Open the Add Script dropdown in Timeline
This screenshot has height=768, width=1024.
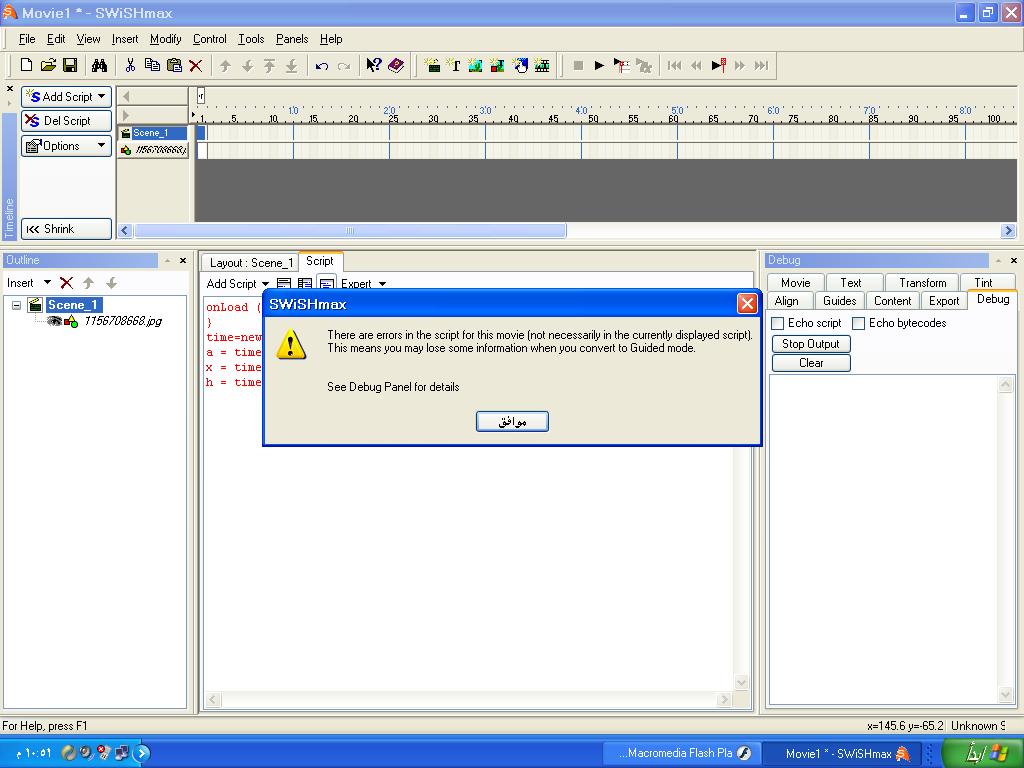pos(67,97)
